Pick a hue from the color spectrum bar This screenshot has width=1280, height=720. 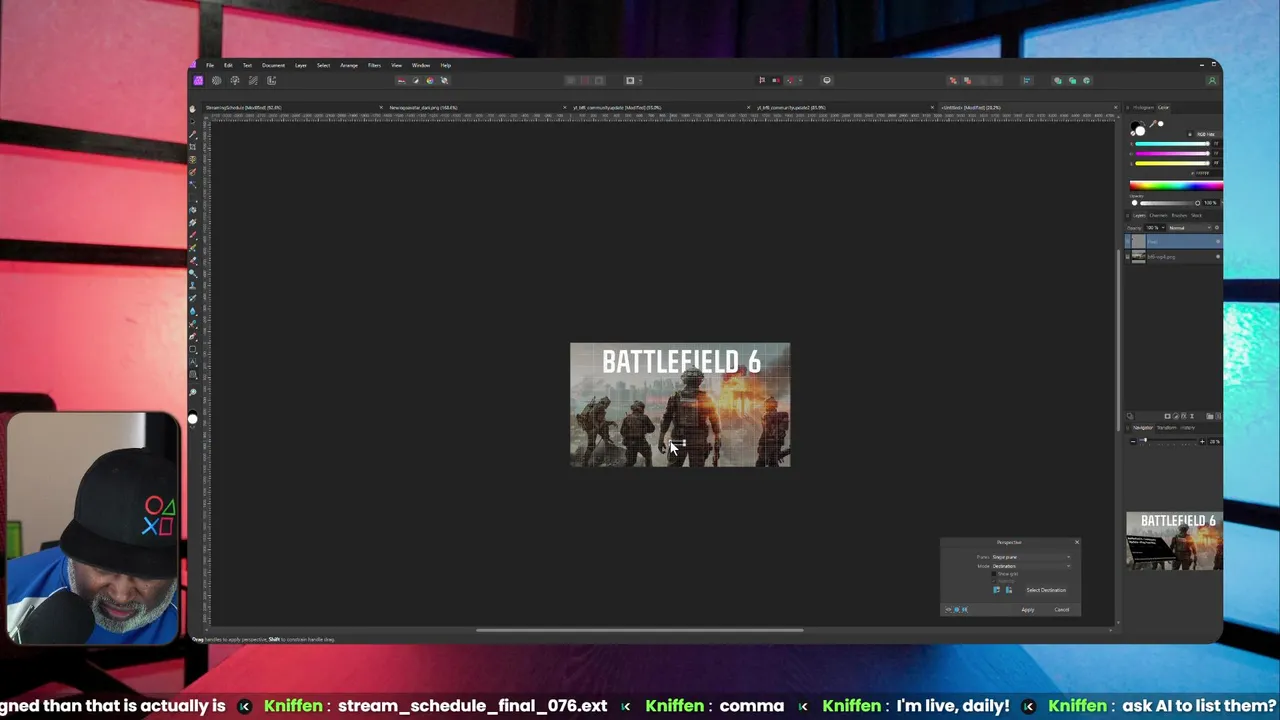[1175, 185]
